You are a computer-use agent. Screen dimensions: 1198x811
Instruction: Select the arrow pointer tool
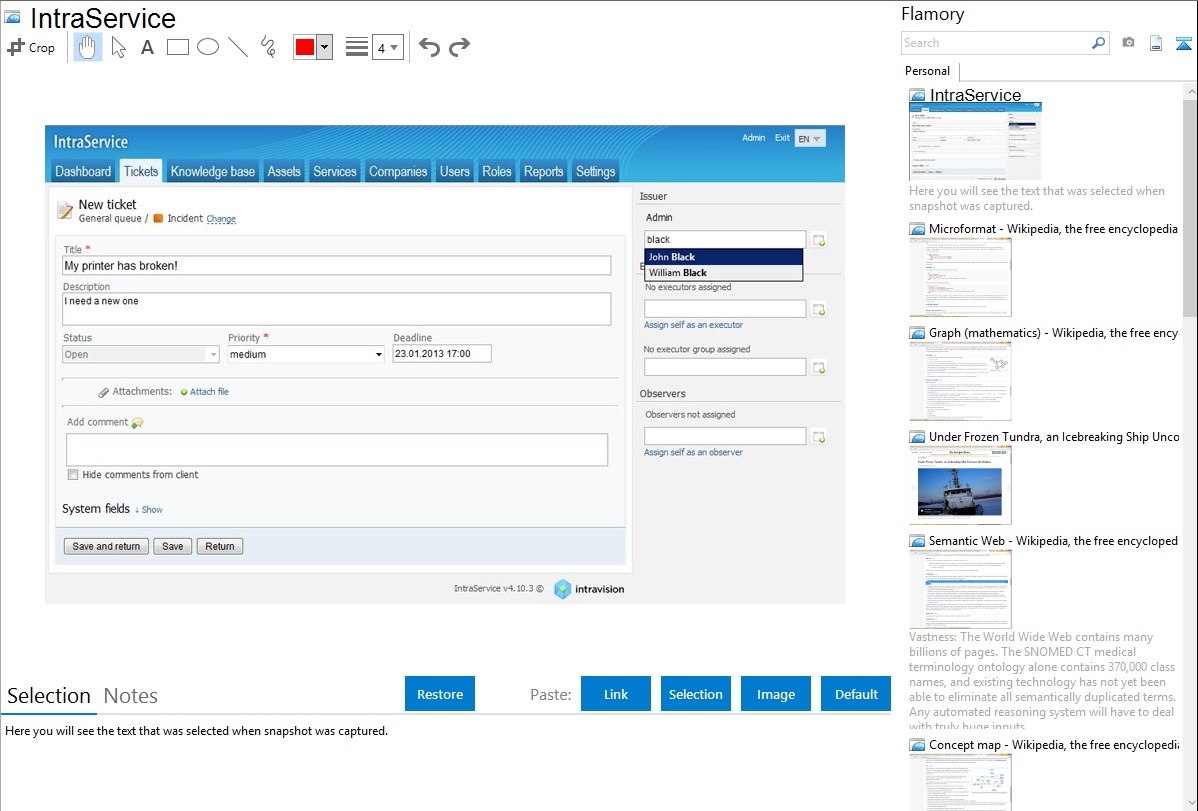click(118, 47)
